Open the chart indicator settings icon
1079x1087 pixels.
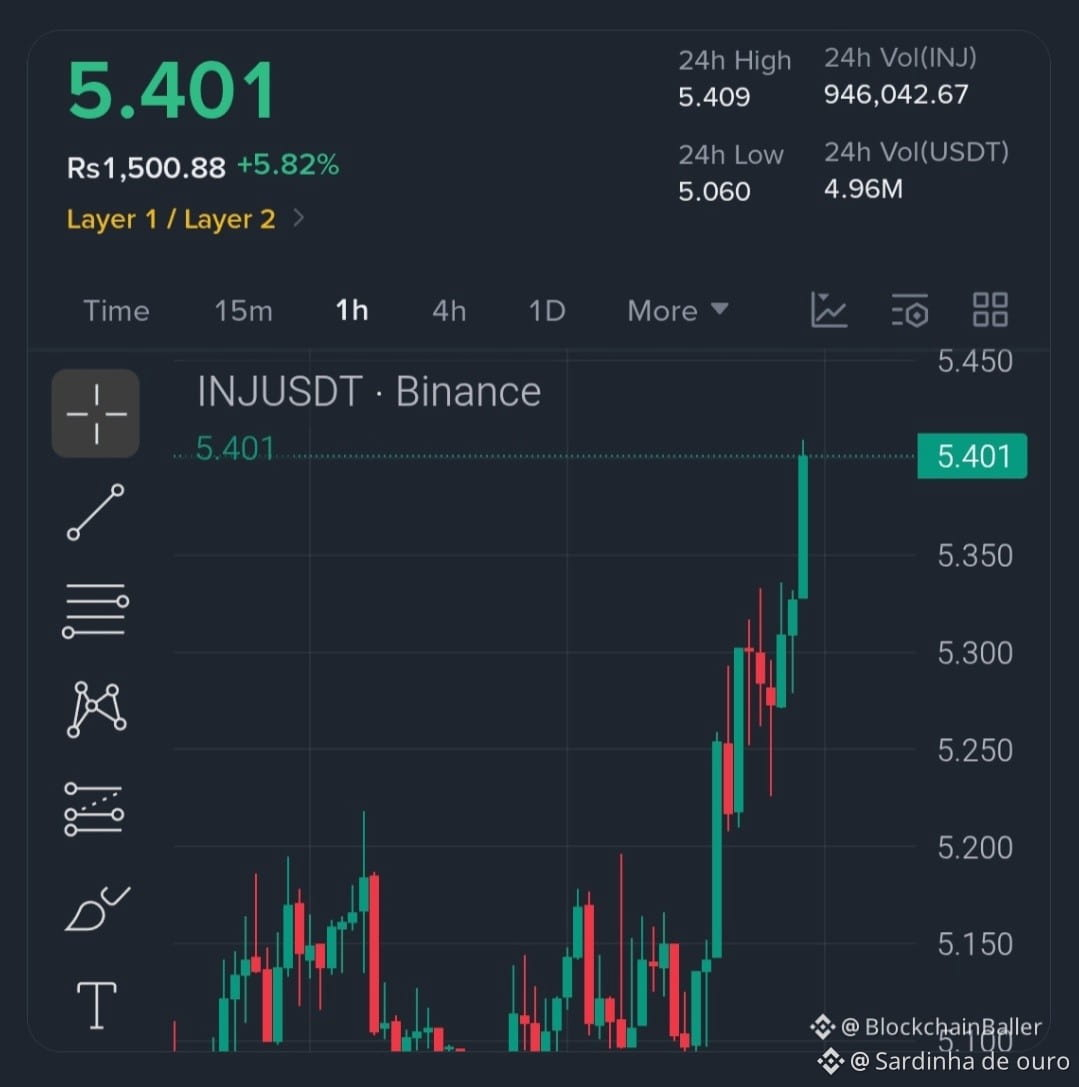click(x=909, y=310)
